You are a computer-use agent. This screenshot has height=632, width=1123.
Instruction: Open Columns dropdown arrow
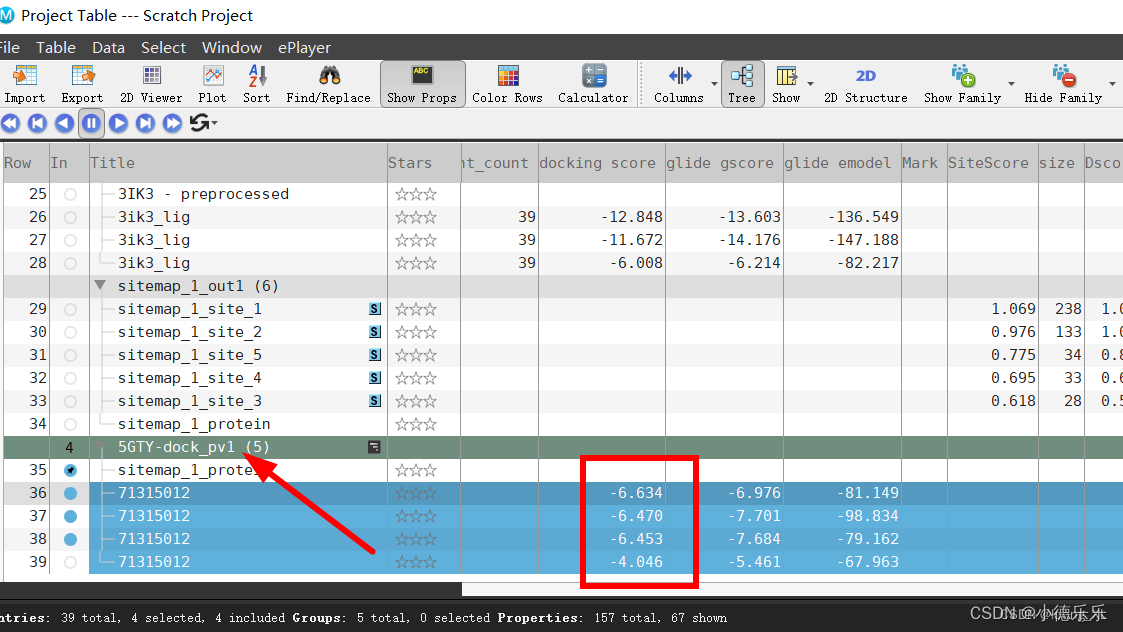click(x=714, y=84)
